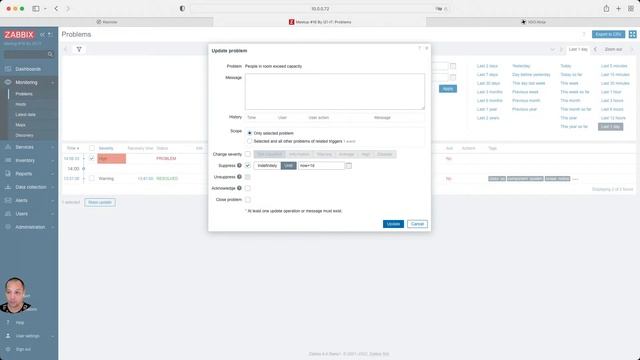Click the Sign out icon
This screenshot has width=640, height=360.
click(x=8, y=349)
